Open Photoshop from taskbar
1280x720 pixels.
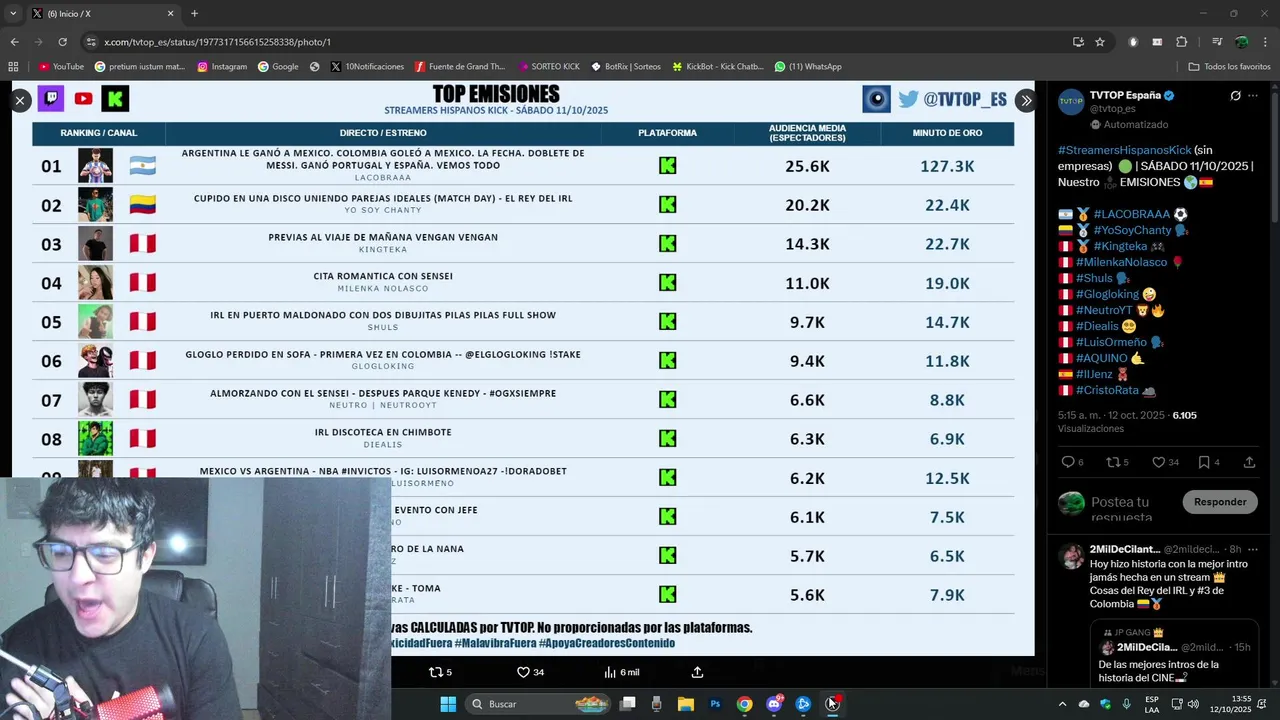click(x=715, y=704)
